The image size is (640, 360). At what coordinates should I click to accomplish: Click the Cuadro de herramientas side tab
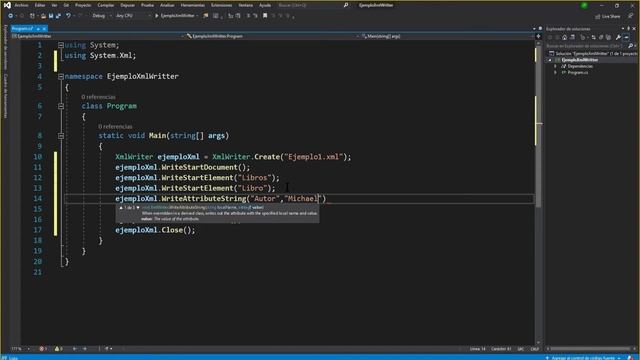pyautogui.click(x=5, y=96)
